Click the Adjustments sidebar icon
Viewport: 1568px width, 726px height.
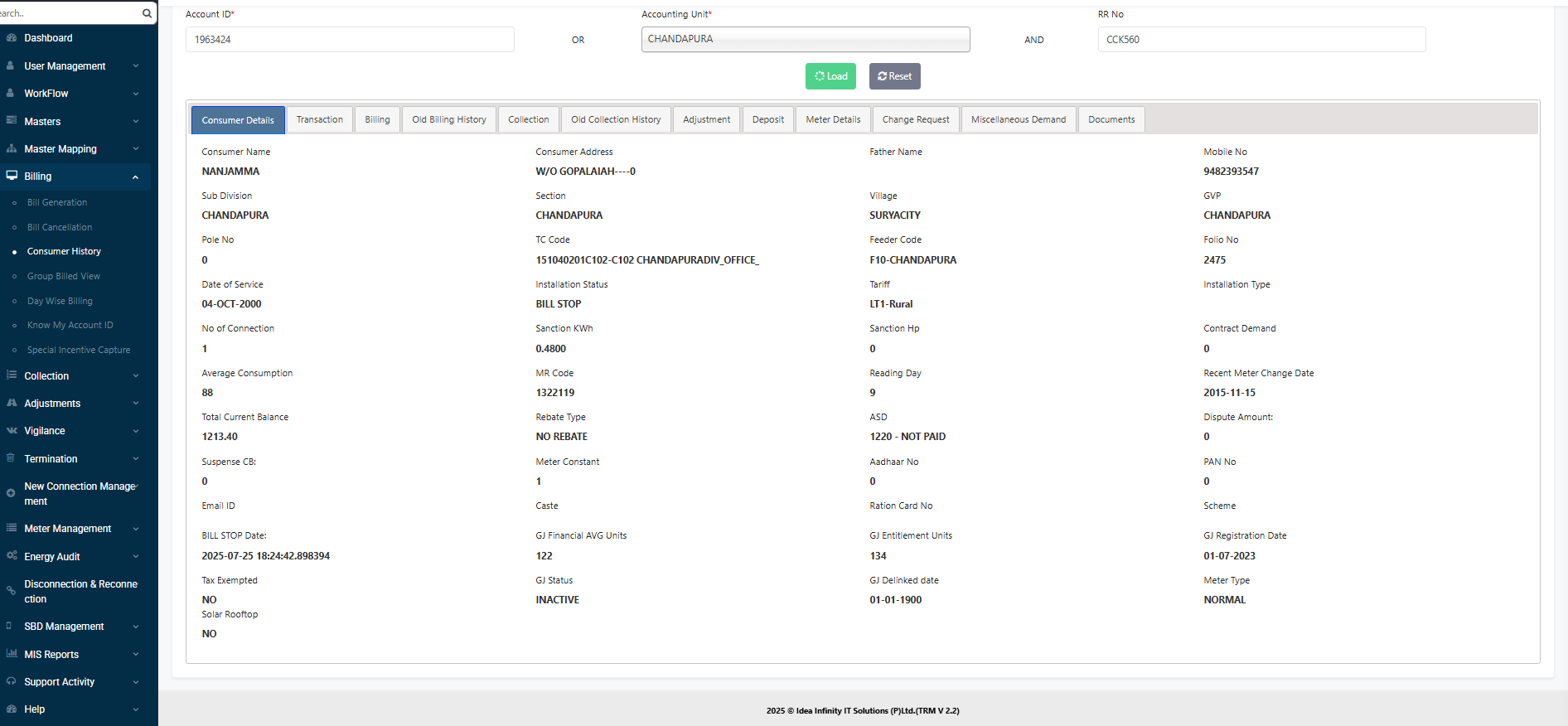(x=12, y=403)
